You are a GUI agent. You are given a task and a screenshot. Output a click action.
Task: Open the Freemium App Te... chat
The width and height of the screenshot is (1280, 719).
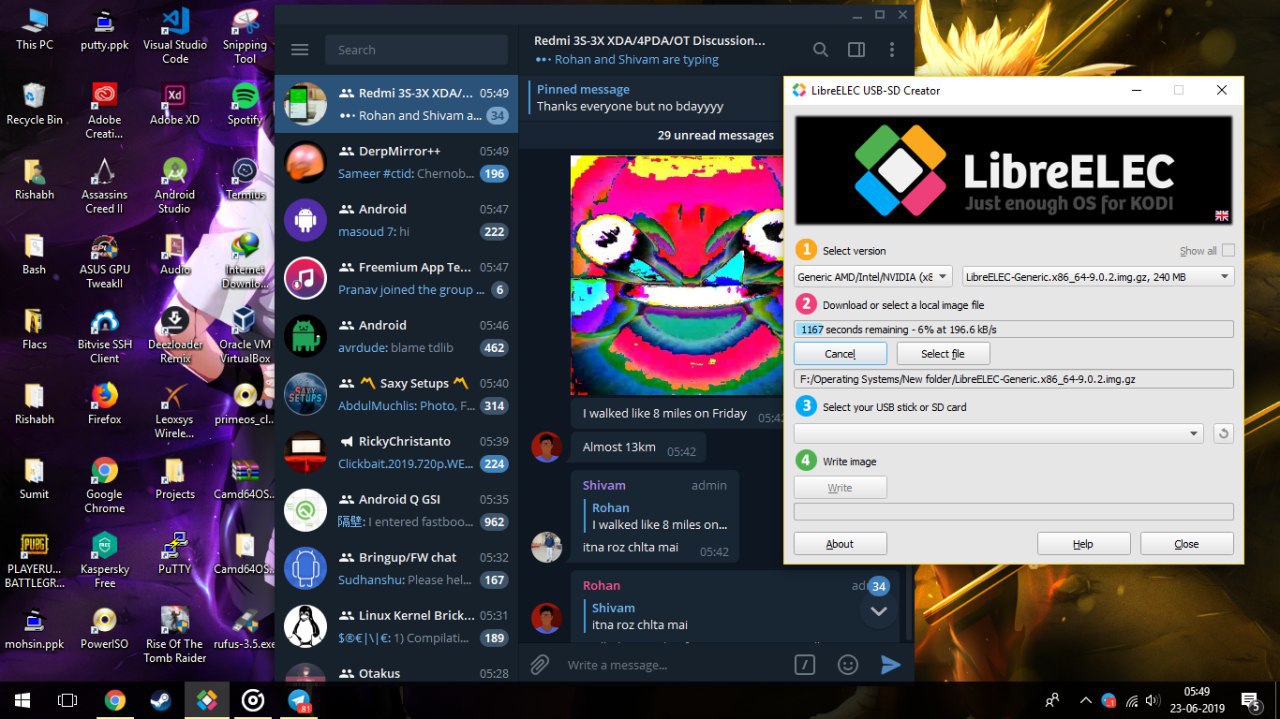396,277
